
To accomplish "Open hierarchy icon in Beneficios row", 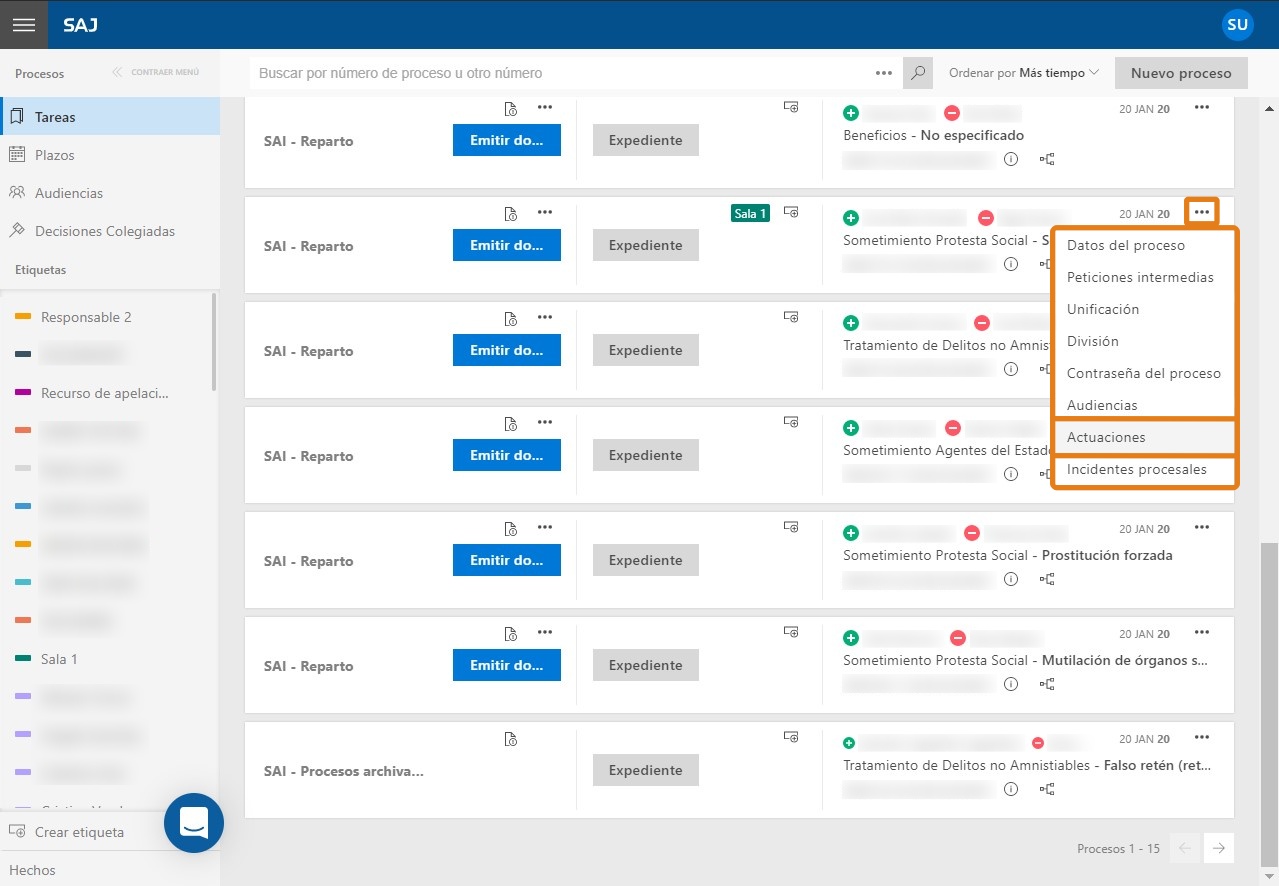I will (x=1047, y=159).
